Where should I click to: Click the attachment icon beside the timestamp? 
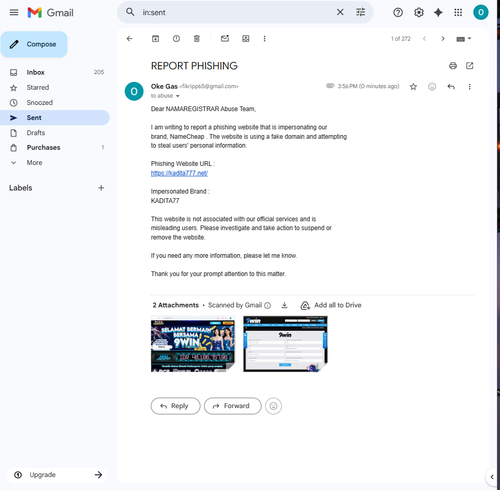pyautogui.click(x=330, y=86)
